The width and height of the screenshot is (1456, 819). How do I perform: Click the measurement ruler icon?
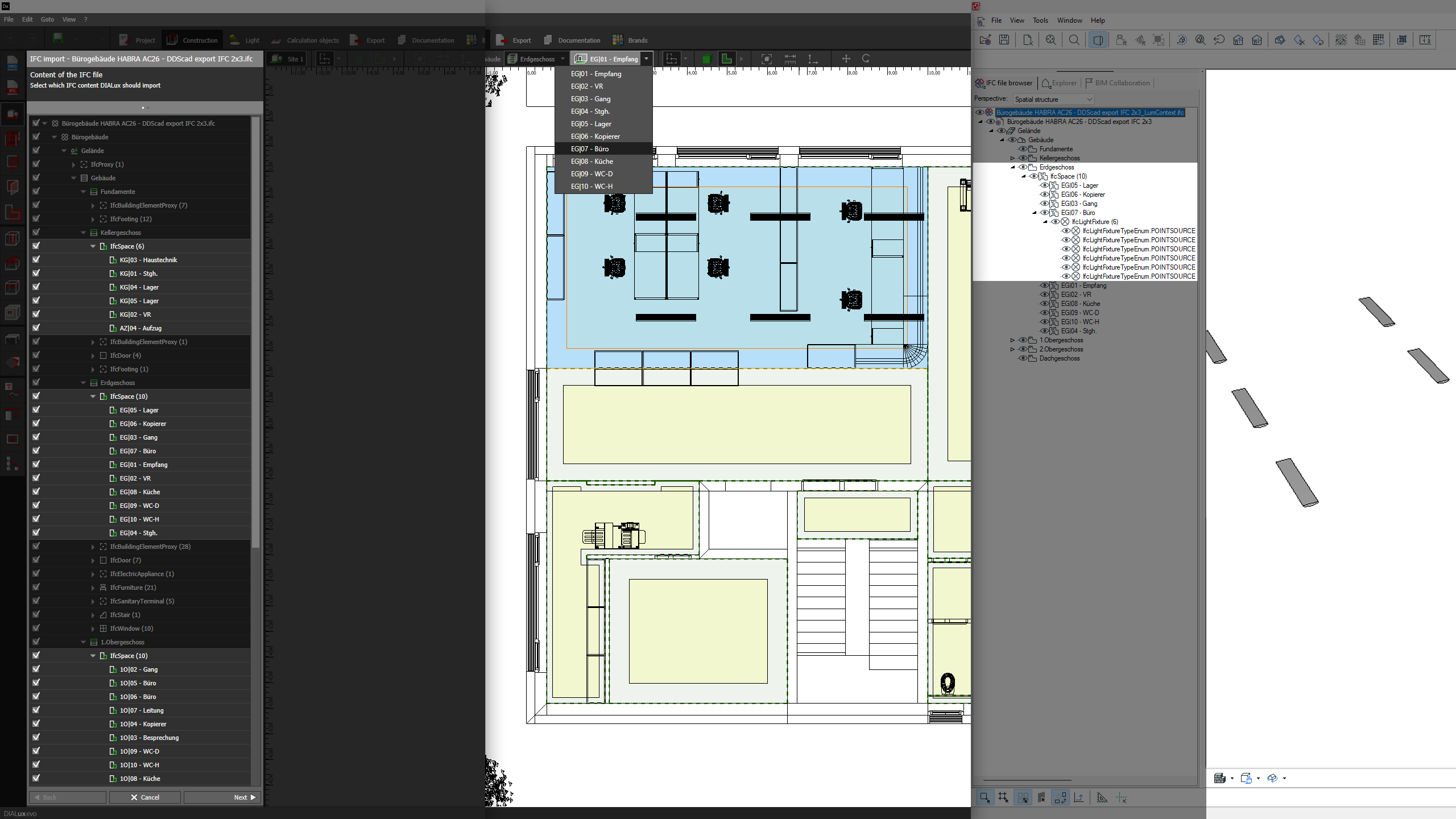point(1425,40)
